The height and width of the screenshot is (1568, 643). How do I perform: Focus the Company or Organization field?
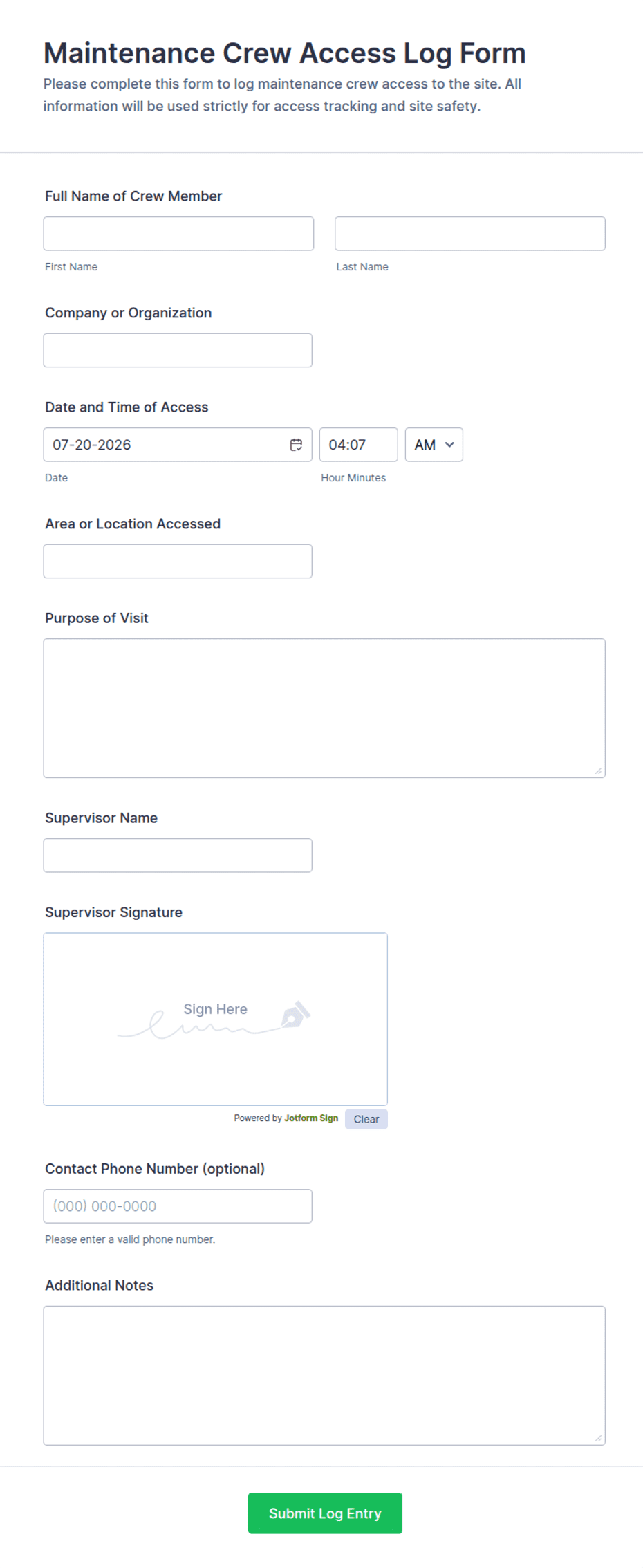178,351
